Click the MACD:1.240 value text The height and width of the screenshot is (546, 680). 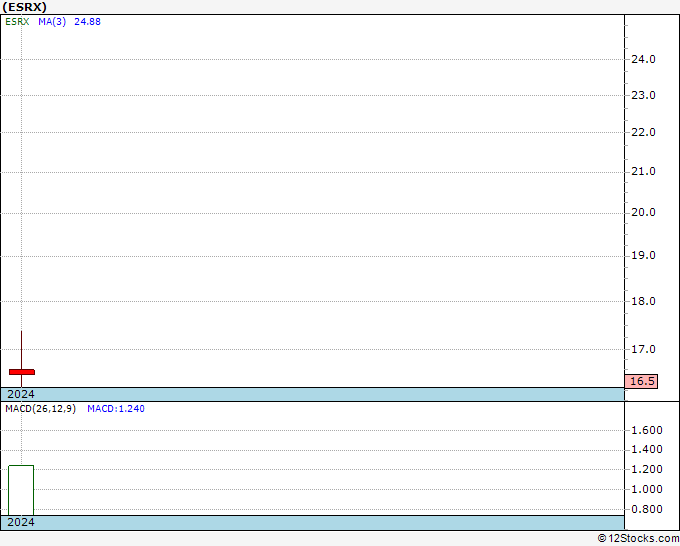pos(116,409)
